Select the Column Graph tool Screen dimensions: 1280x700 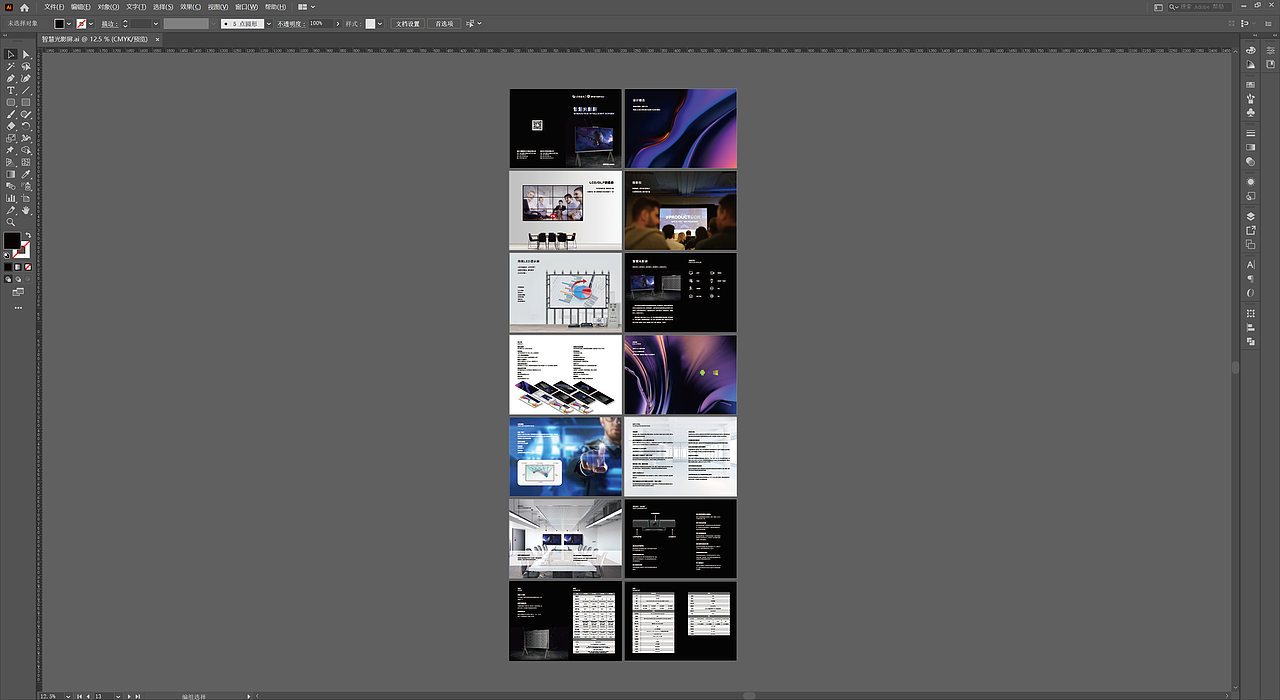click(x=11, y=199)
